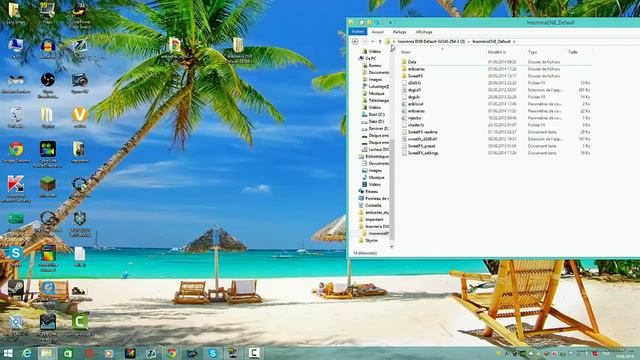640x360 pixels.
Task: Open the Accueil ribbon tab
Action: tap(378, 32)
